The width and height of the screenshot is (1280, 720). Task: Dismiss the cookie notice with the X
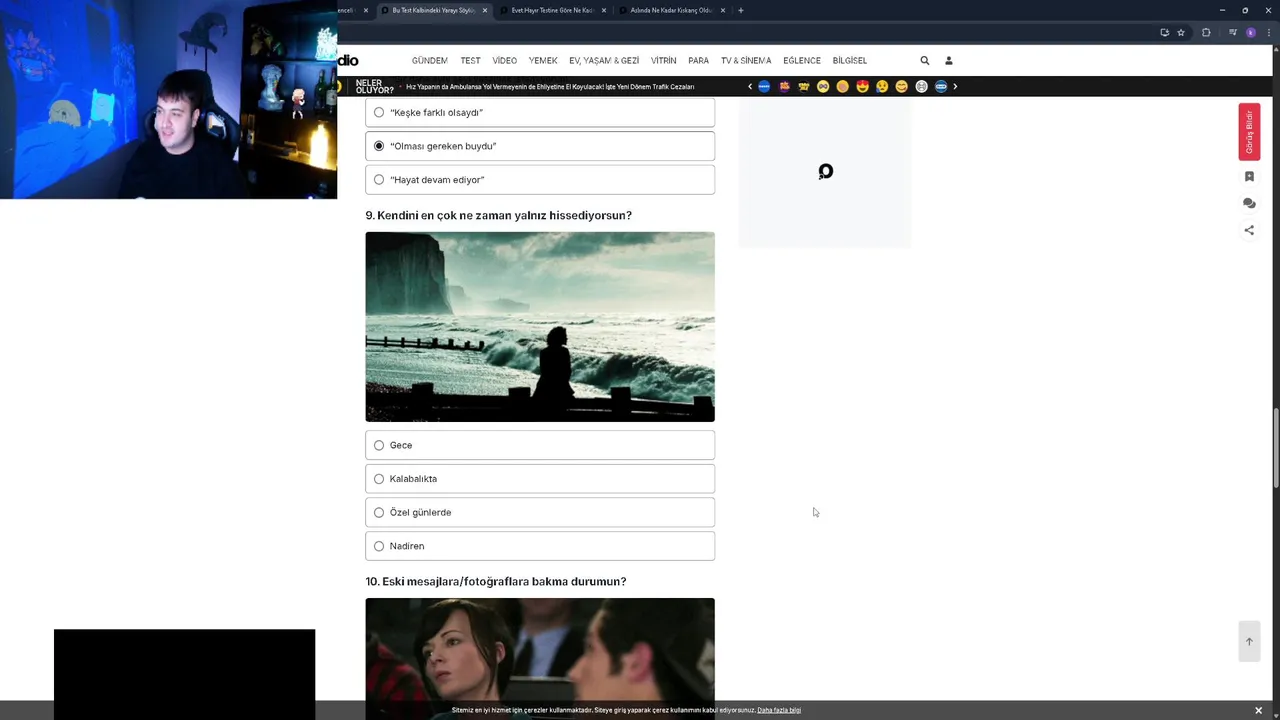click(x=1258, y=710)
